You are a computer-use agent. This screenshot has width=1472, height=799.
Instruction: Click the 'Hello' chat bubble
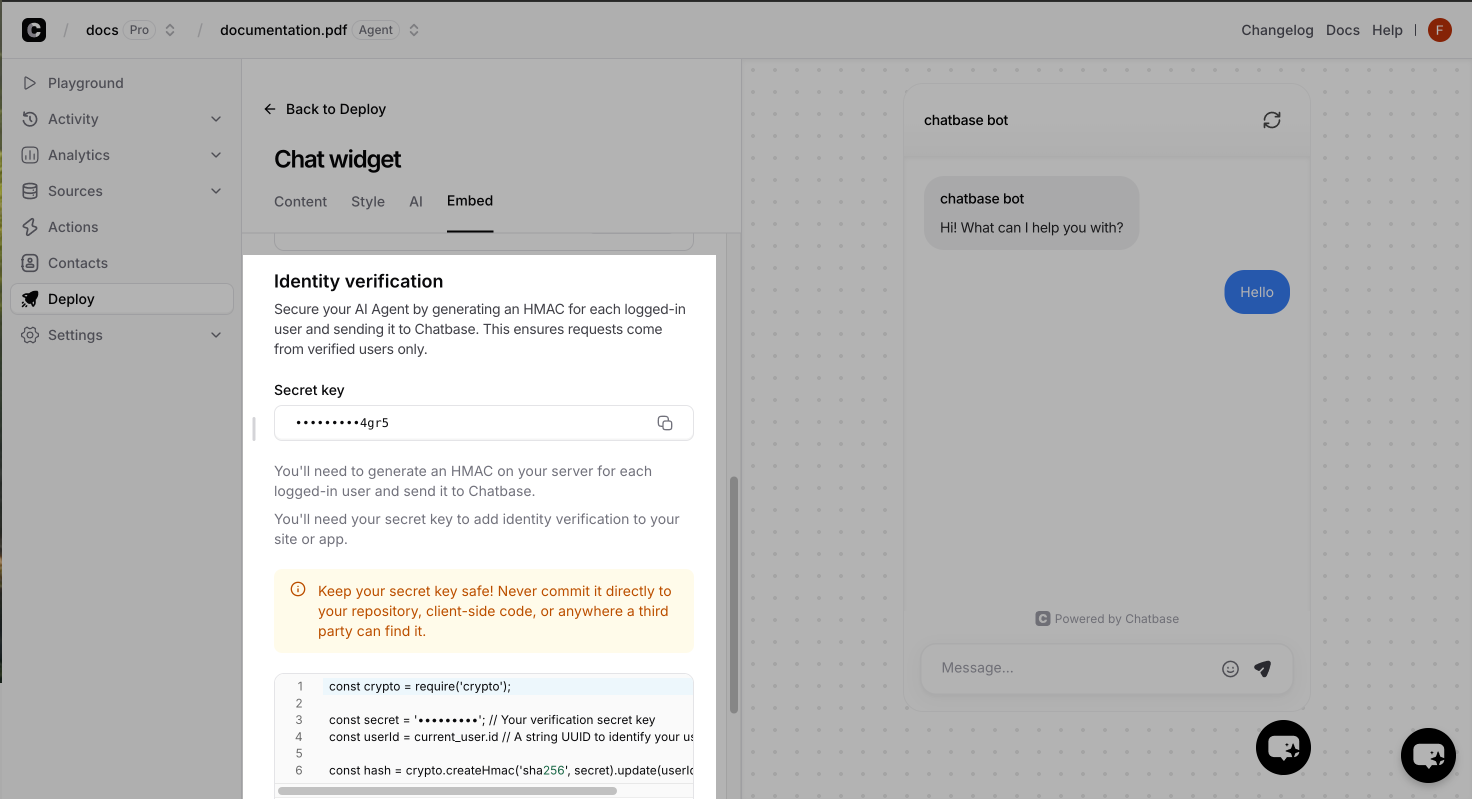point(1257,292)
